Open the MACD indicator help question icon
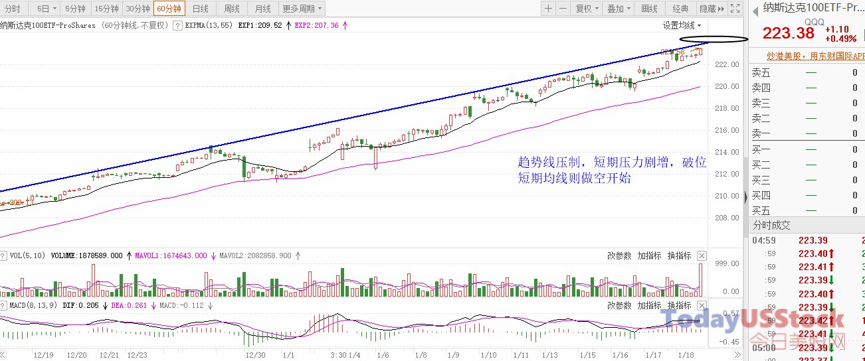Screen dimensions: 865x361 pyautogui.click(x=3, y=305)
